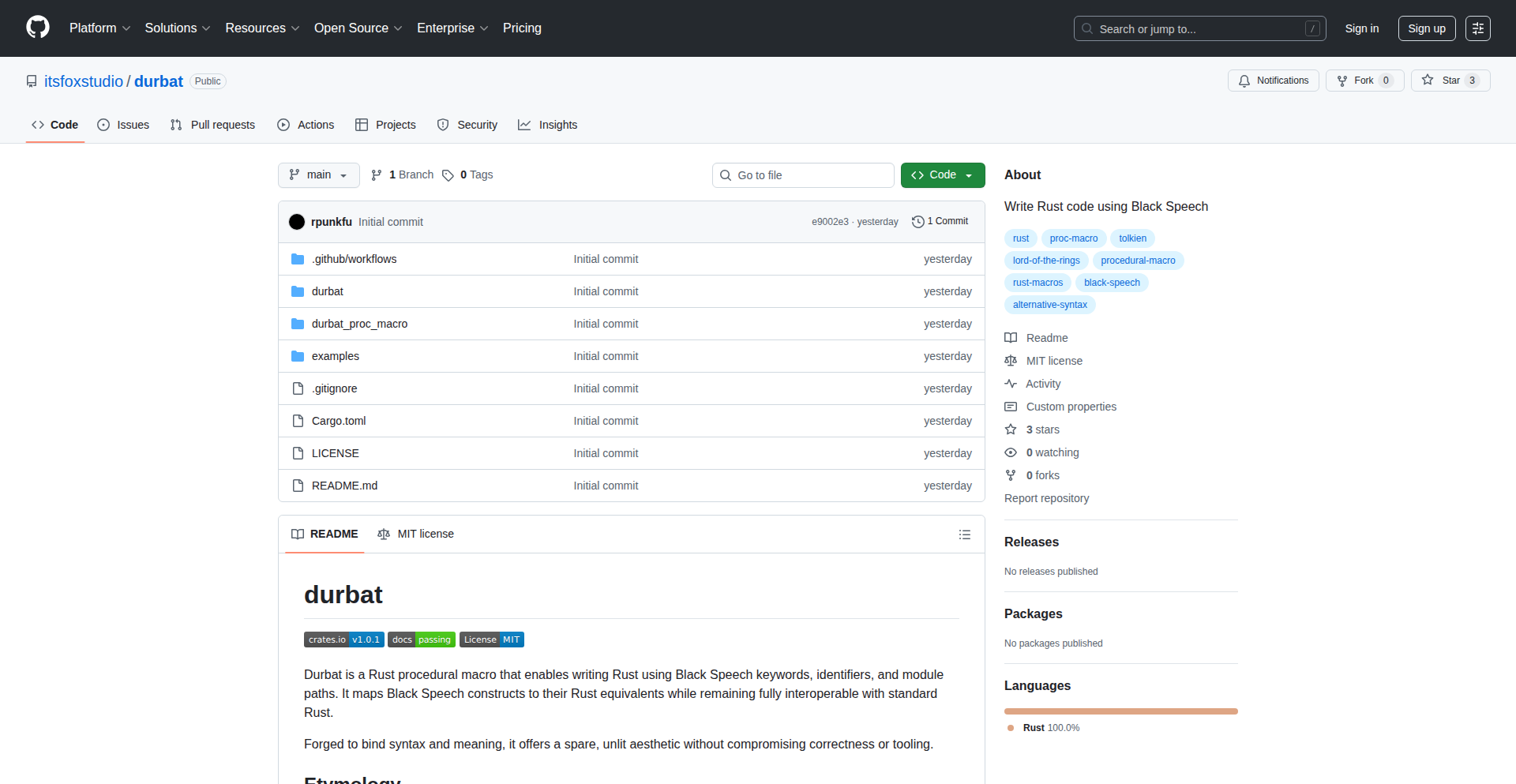1516x784 pixels.
Task: Click the Rust 100.0% language bar
Action: coord(1120,711)
